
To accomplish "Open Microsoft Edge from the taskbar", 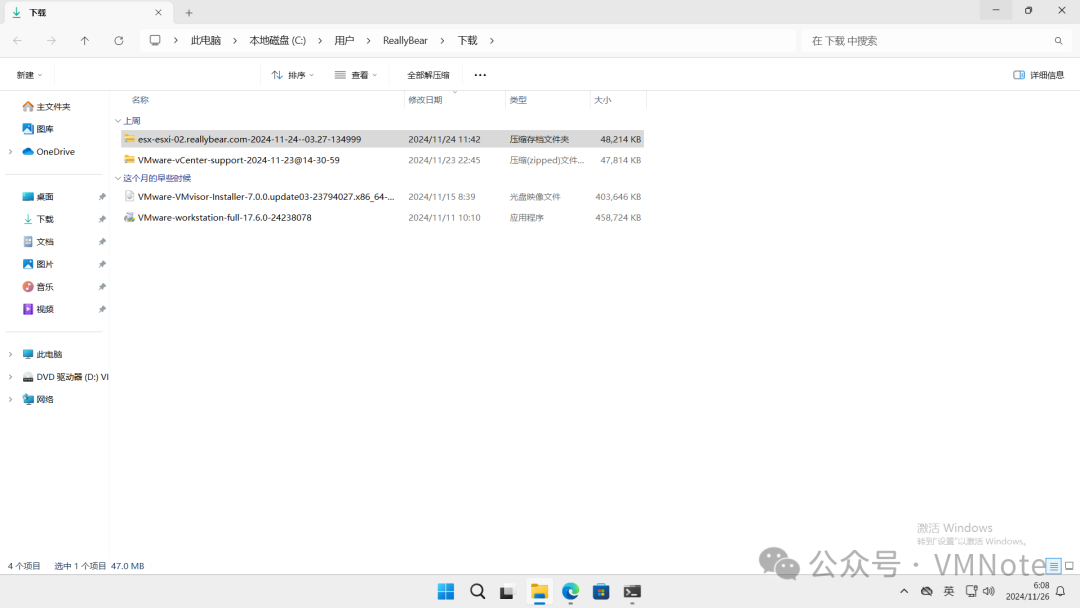I will [x=570, y=591].
